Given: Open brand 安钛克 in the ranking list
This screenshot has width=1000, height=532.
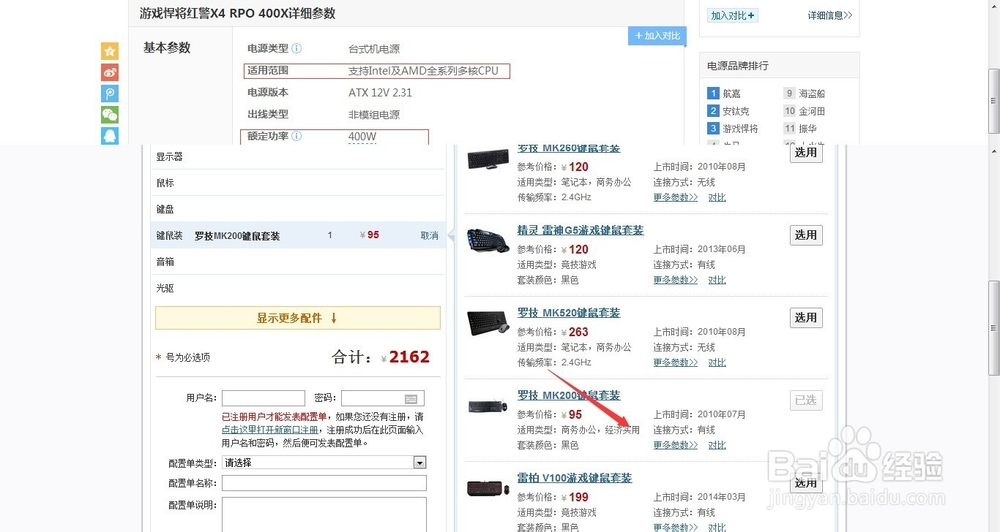Looking at the screenshot, I should click(x=735, y=111).
